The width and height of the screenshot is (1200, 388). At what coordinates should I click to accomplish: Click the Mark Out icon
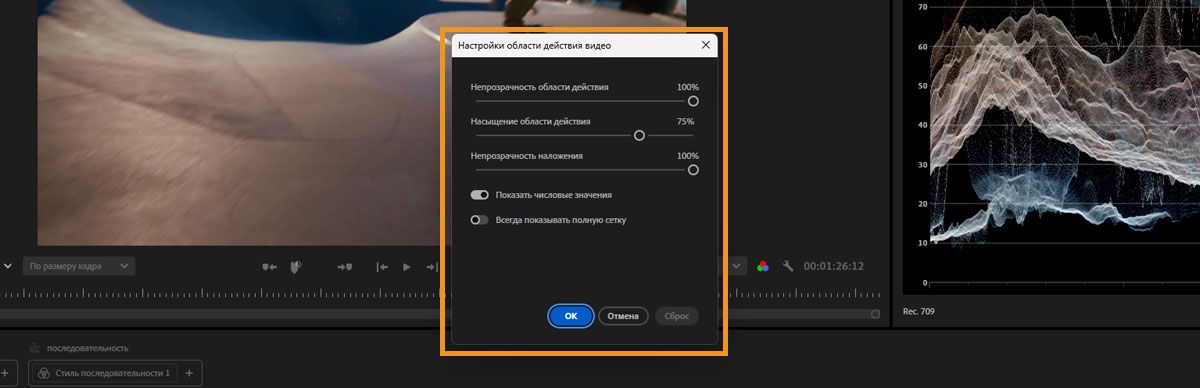[345, 267]
